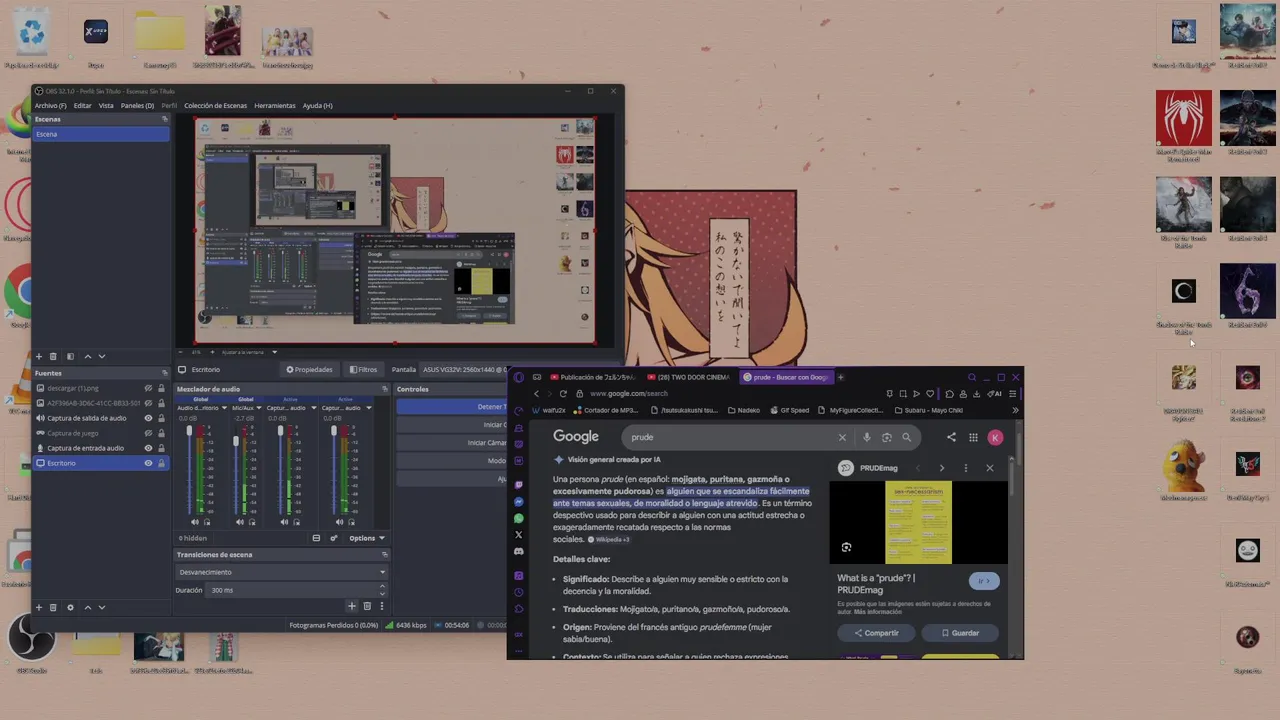The width and height of the screenshot is (1280, 720).
Task: Unlock the Escritorio source lock
Action: [161, 463]
